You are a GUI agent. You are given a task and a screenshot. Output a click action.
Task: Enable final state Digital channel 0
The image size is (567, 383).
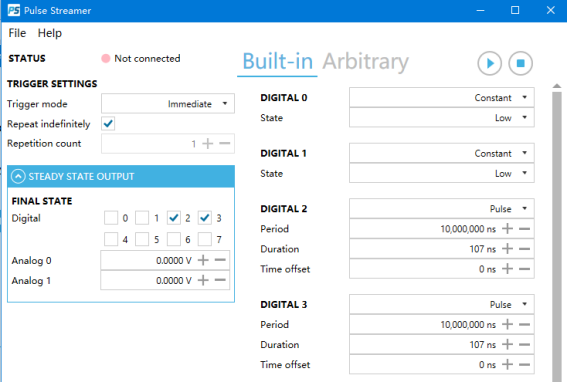[111, 218]
